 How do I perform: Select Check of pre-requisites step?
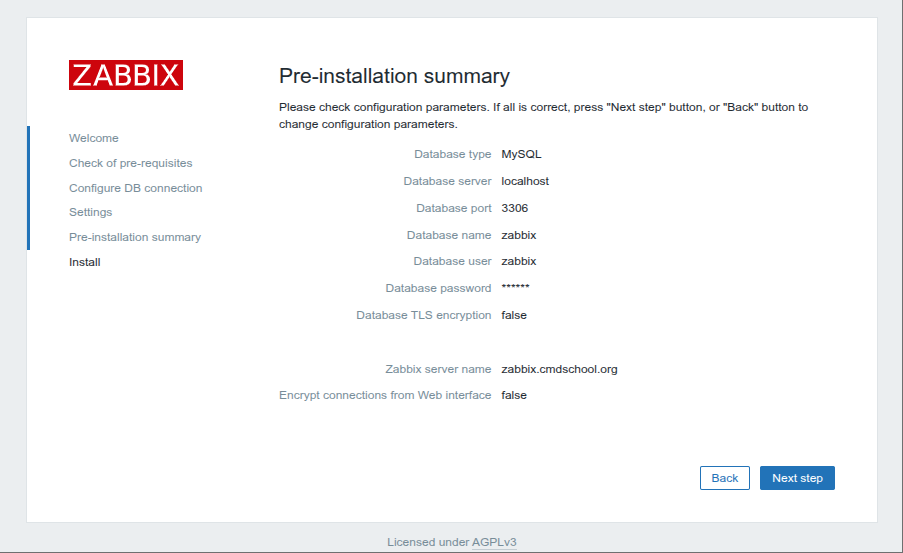[x=131, y=163]
